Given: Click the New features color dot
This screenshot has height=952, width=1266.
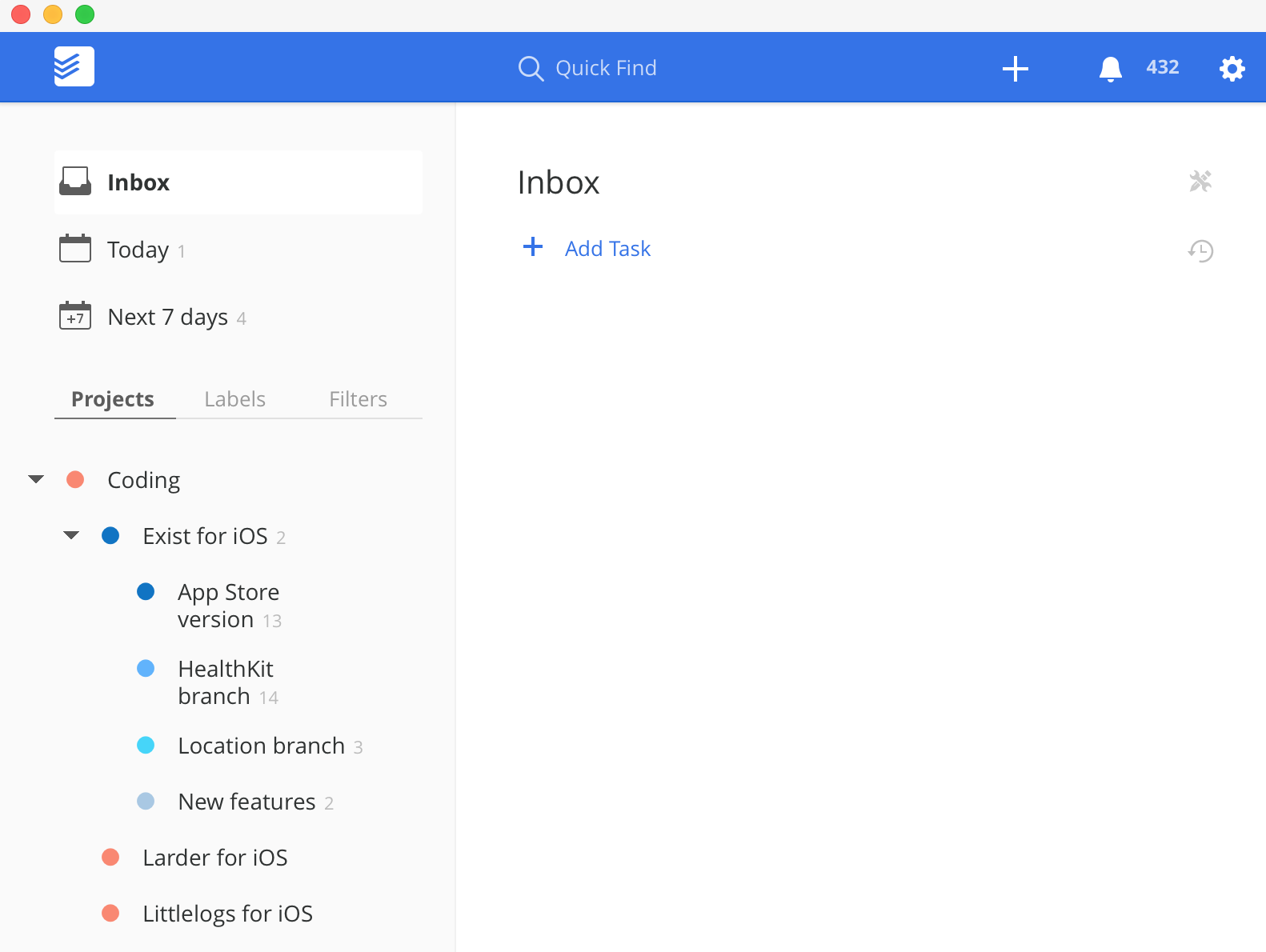Looking at the screenshot, I should pyautogui.click(x=146, y=801).
